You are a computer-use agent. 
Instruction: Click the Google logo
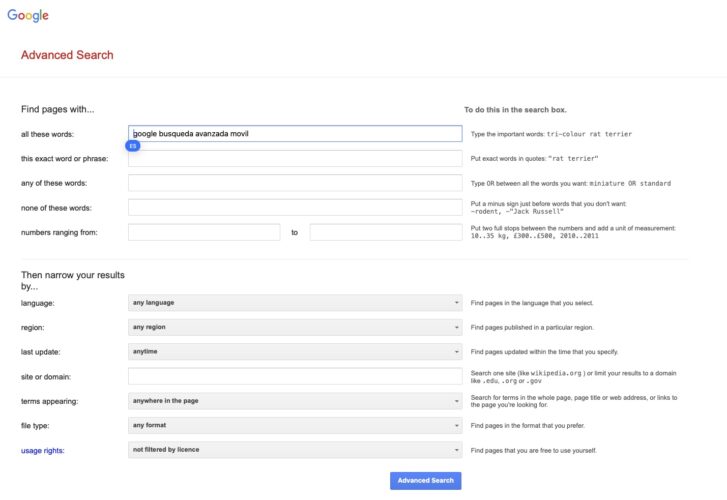pyautogui.click(x=28, y=16)
